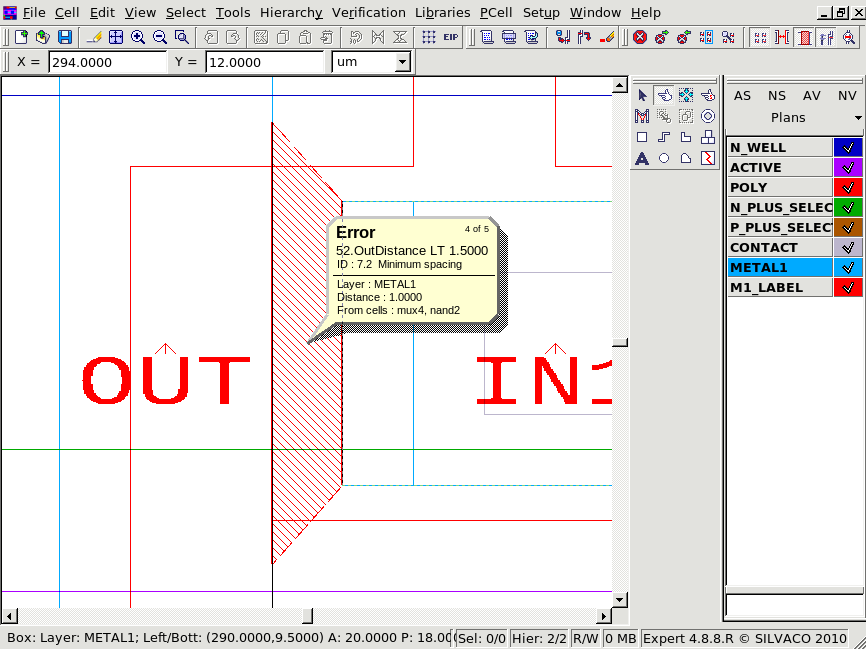
Task: Click the X coordinate input field
Action: click(x=106, y=62)
